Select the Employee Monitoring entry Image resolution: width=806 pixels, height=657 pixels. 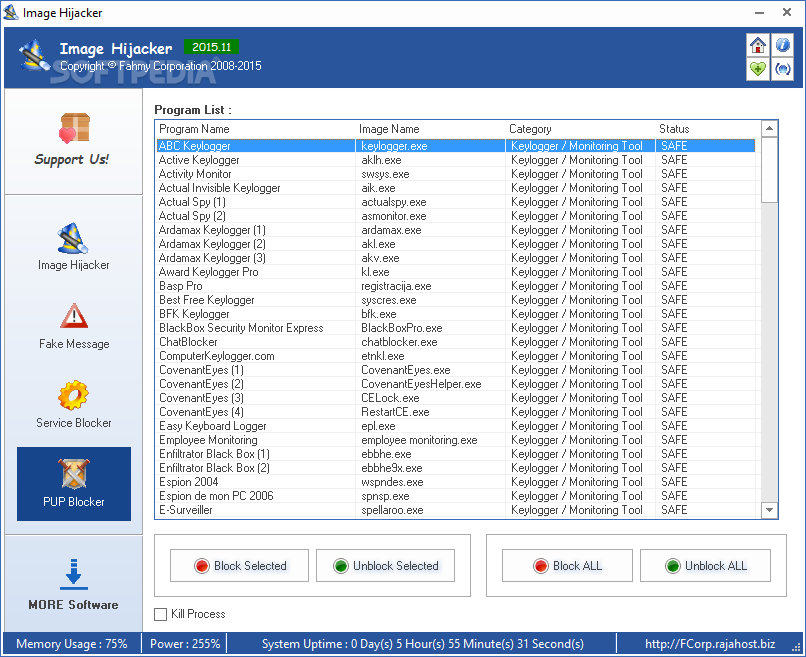[x=456, y=440]
